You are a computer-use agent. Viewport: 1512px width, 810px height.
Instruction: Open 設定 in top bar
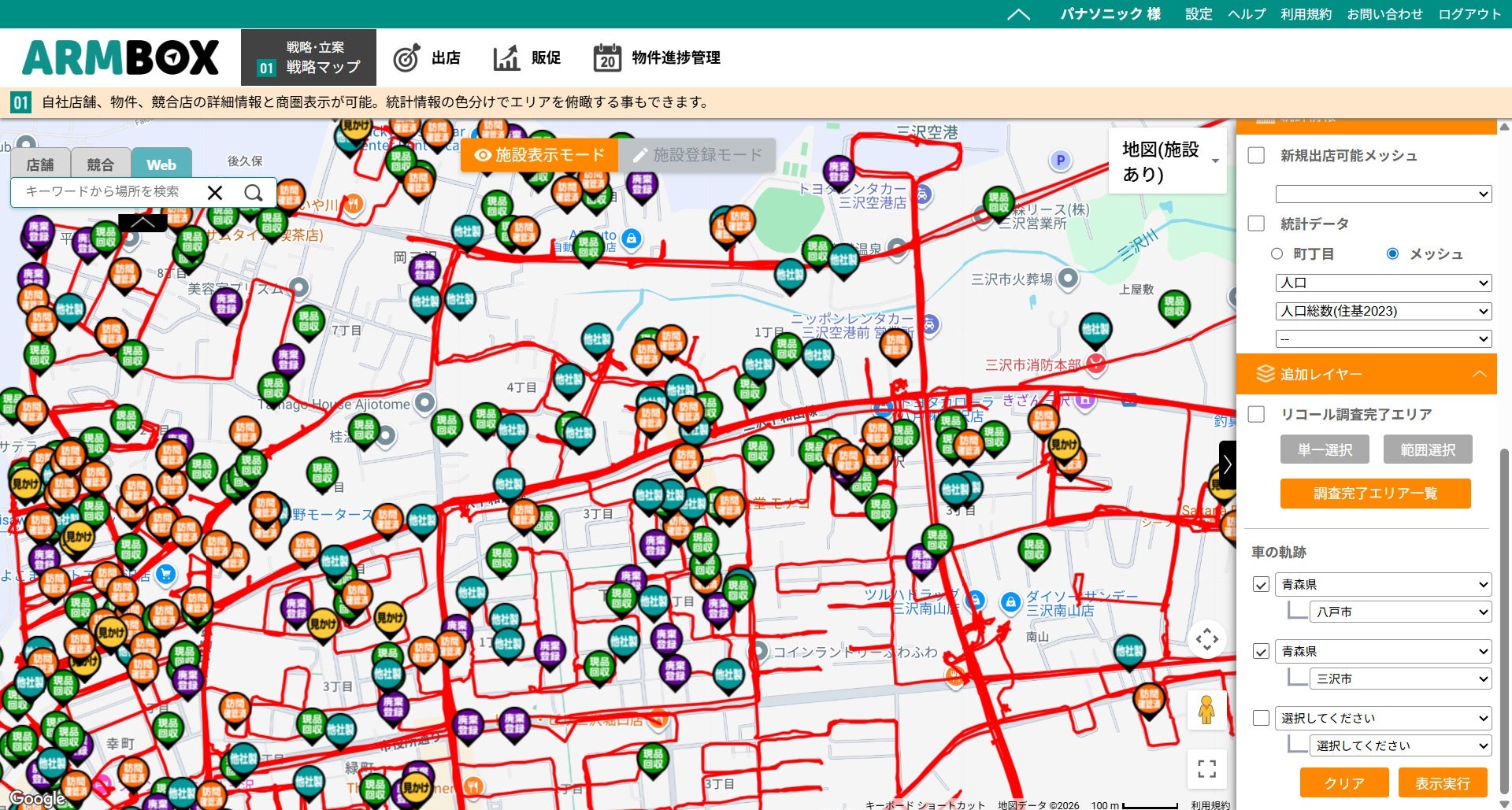pyautogui.click(x=1199, y=14)
